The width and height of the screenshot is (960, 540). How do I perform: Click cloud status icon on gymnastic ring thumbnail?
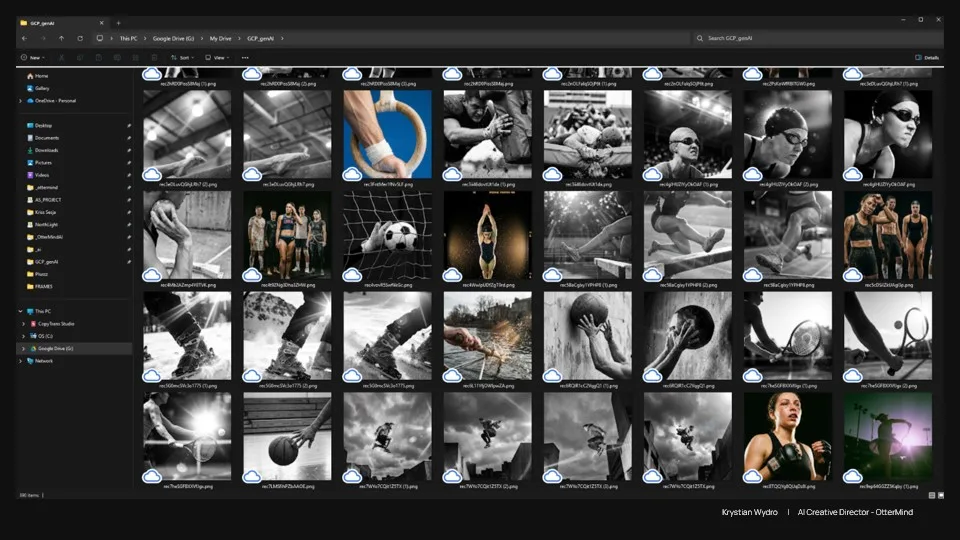coord(352,174)
